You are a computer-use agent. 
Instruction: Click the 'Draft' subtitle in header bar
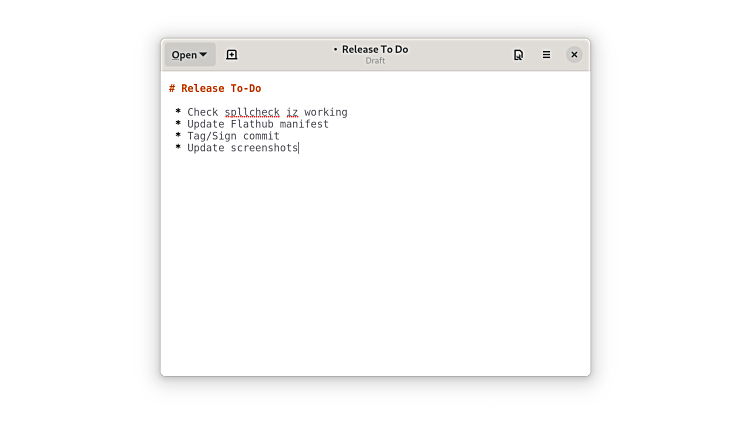pyautogui.click(x=375, y=61)
